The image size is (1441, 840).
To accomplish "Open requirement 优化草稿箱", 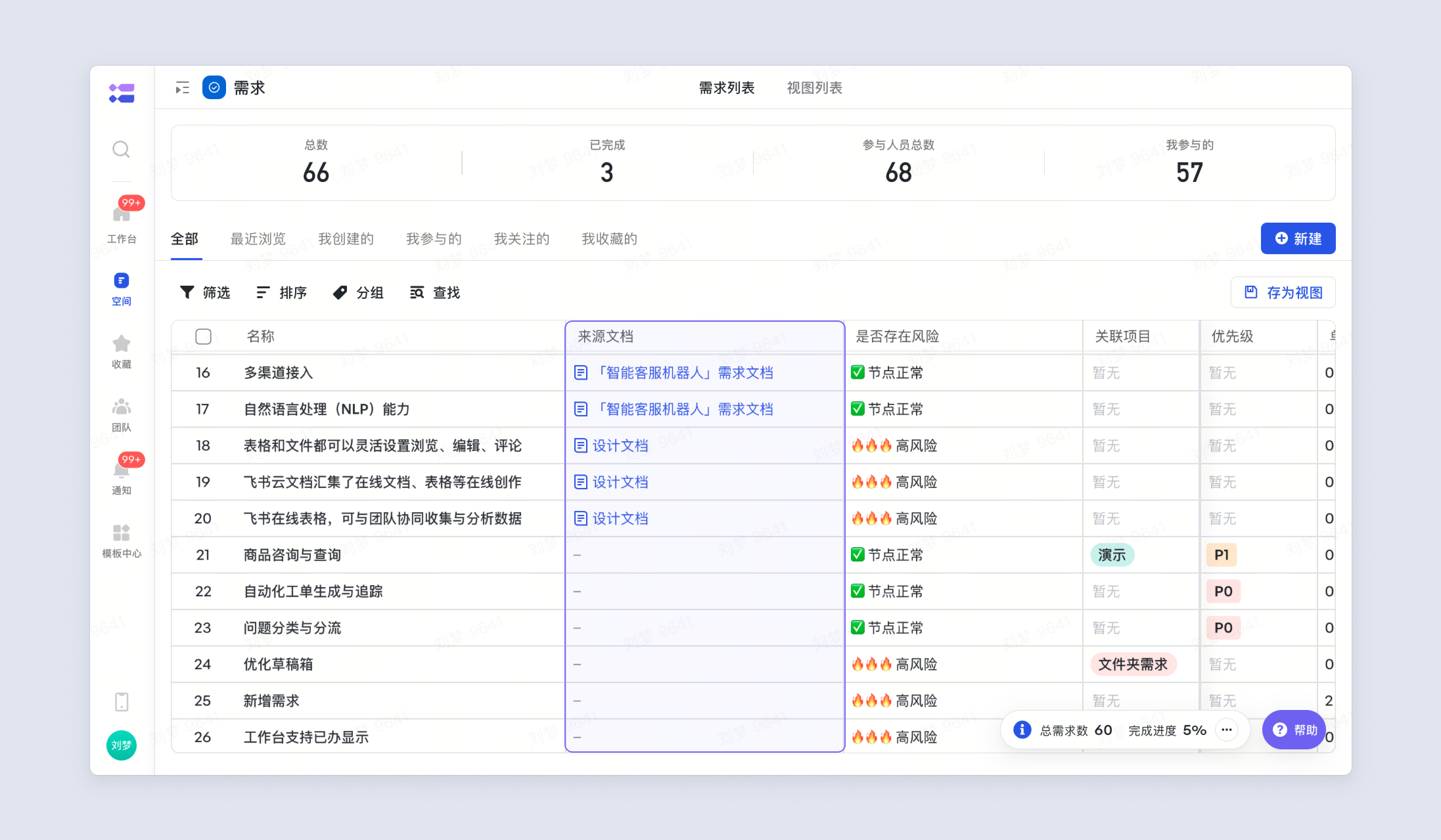I will [279, 664].
